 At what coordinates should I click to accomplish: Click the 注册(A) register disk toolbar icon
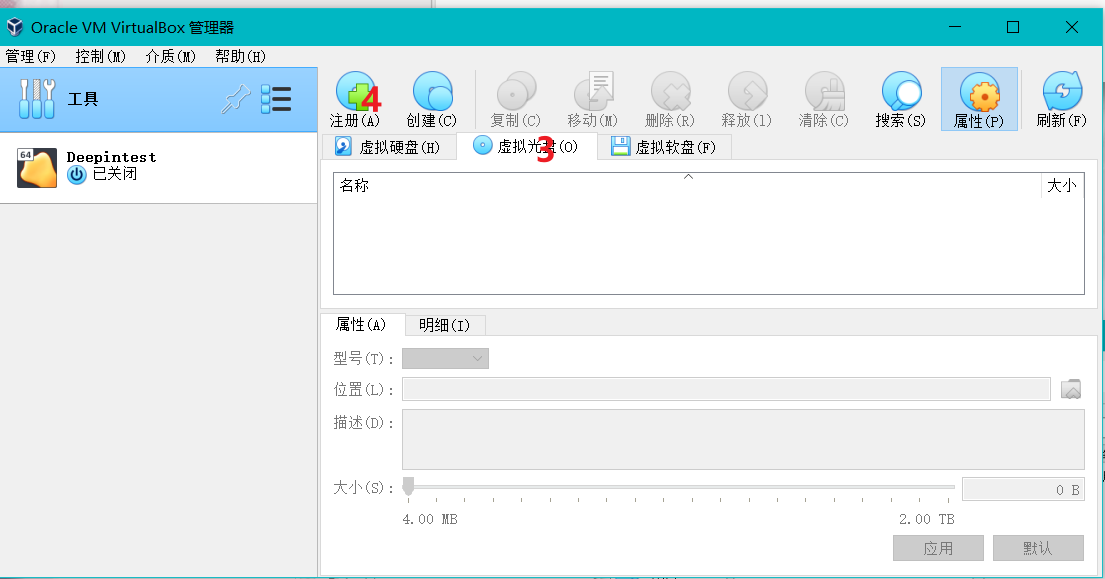tap(355, 92)
